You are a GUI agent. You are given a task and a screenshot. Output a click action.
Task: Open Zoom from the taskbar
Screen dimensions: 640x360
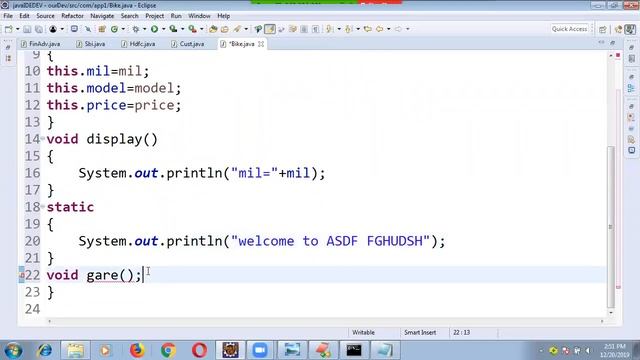(x=260, y=350)
